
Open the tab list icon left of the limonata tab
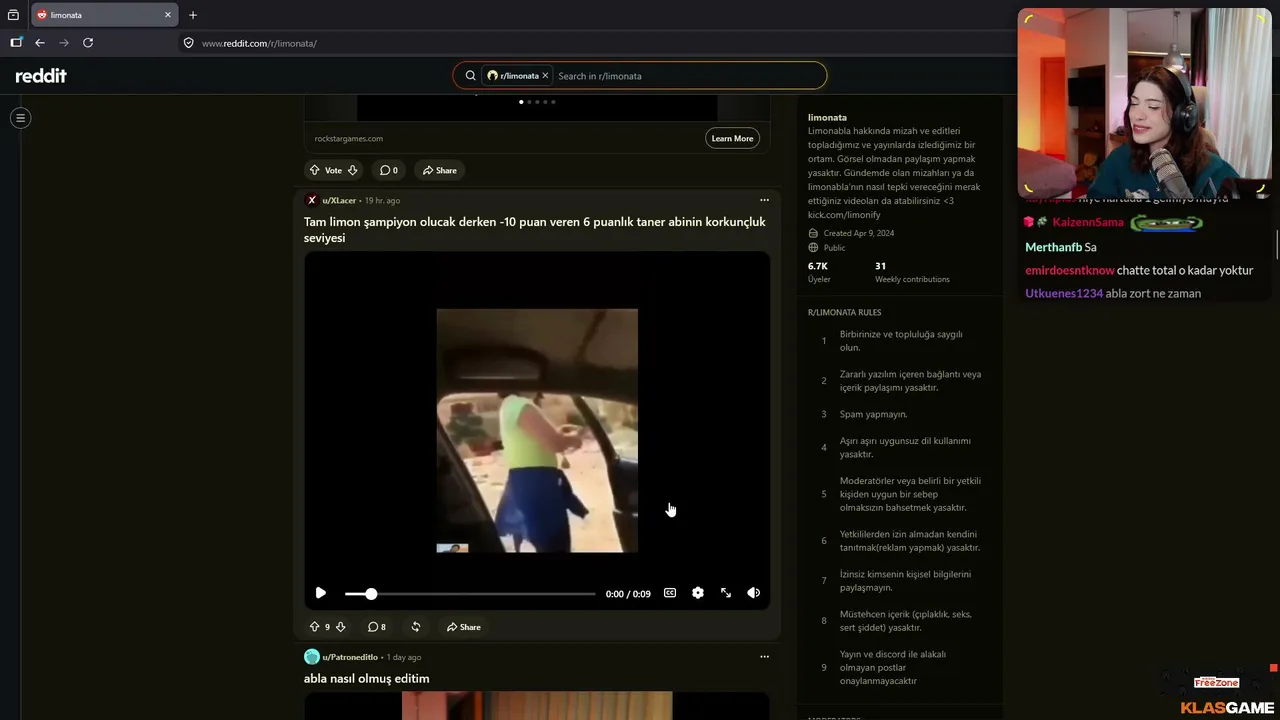[x=13, y=15]
